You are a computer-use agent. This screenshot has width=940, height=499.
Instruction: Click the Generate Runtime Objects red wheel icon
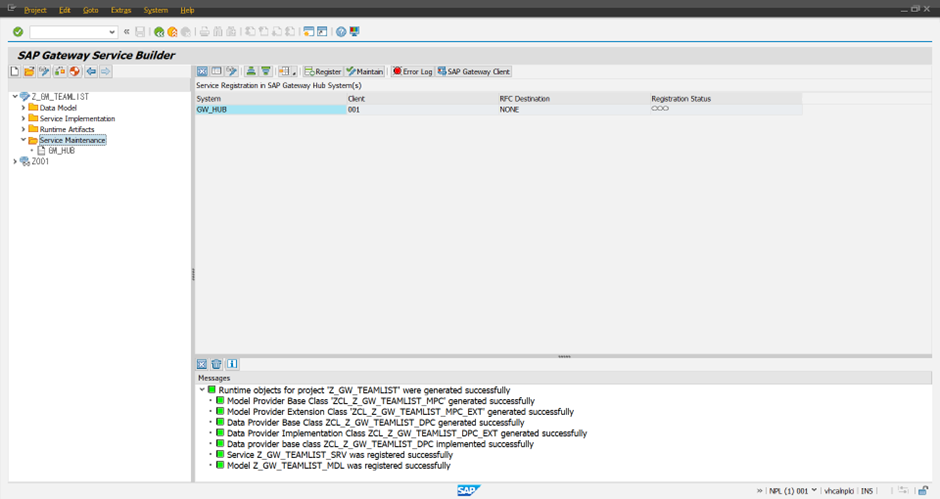tap(74, 71)
